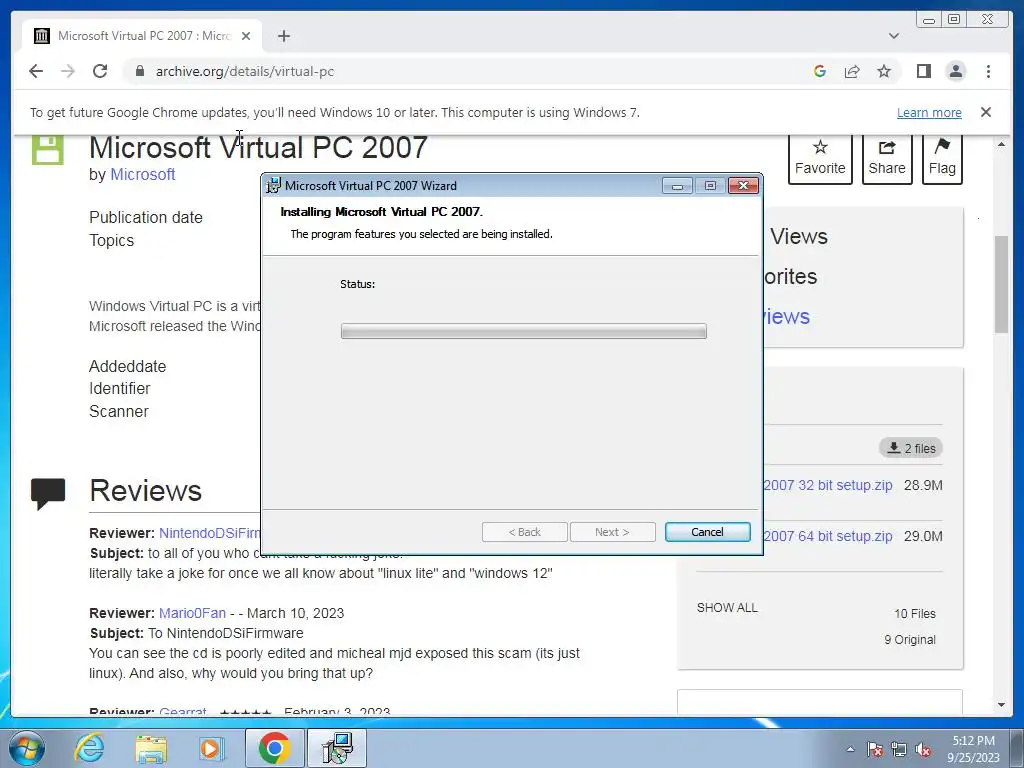The image size is (1024, 768).
Task: Click the wizard title bar installer icon
Action: click(x=273, y=185)
